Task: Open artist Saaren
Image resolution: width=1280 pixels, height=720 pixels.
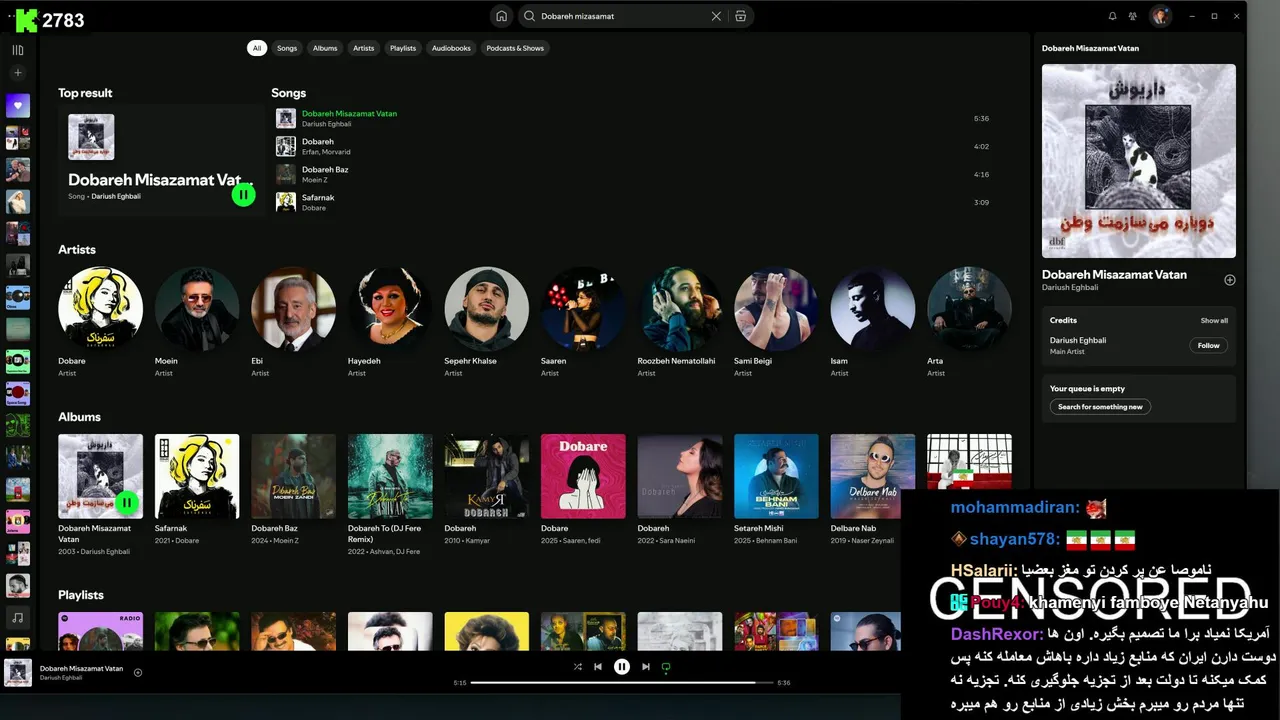Action: 583,308
